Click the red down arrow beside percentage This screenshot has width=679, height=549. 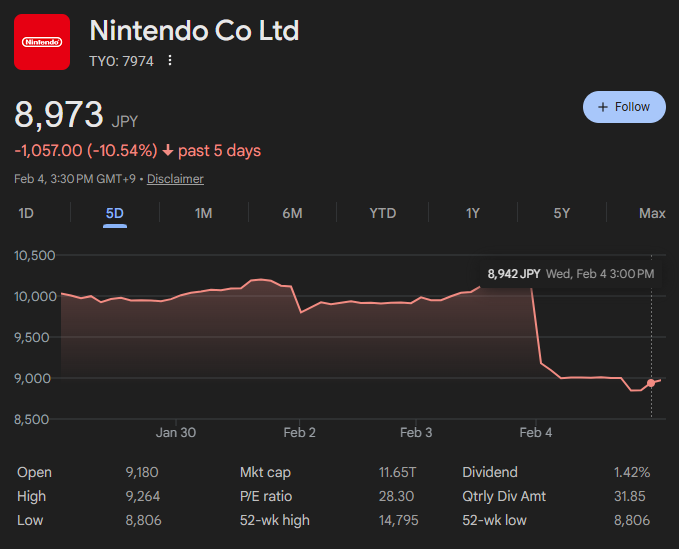click(x=168, y=151)
